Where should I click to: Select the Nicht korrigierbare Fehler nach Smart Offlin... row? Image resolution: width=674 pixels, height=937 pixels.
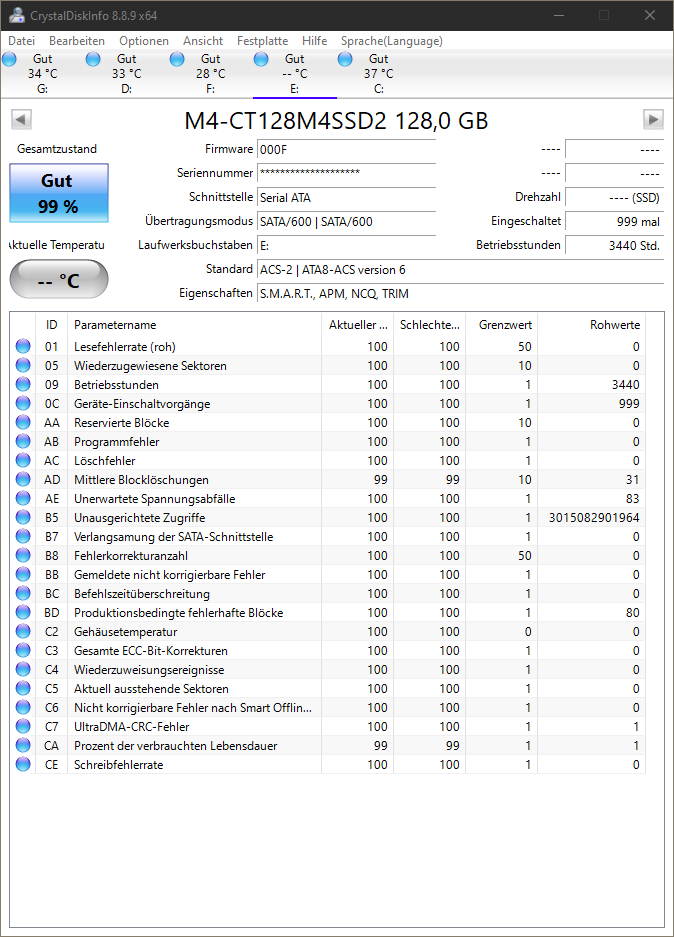point(328,708)
